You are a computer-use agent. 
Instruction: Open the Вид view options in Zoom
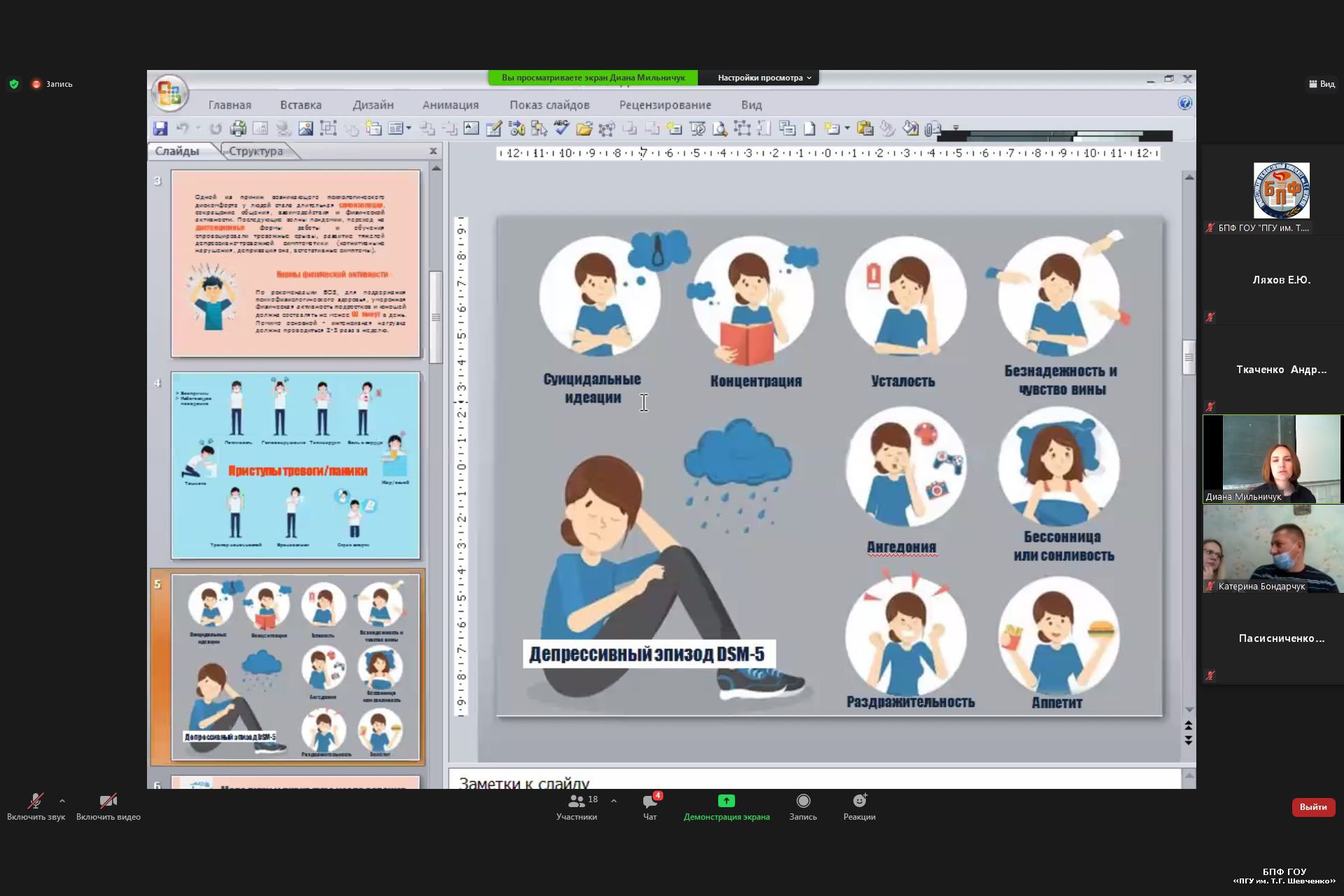point(1322,84)
